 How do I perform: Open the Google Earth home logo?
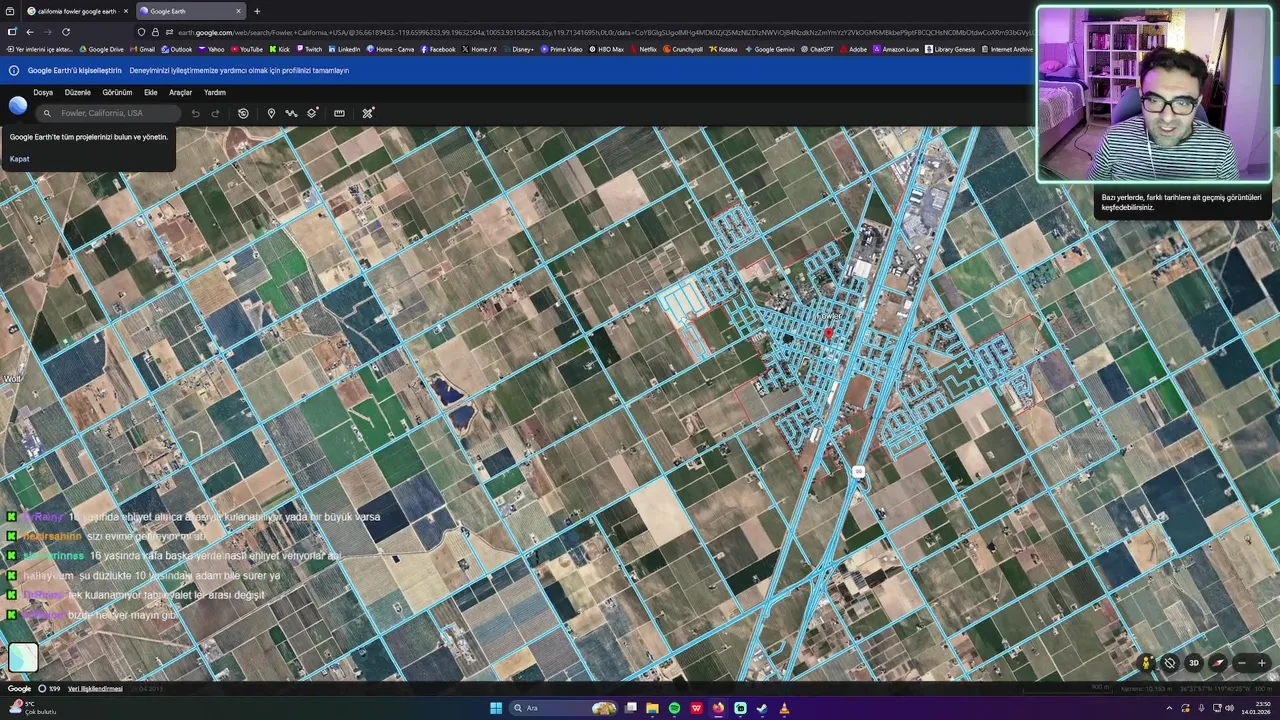[x=18, y=106]
